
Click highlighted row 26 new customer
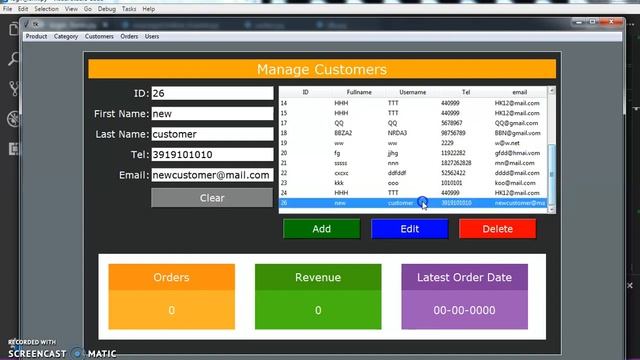click(413, 203)
